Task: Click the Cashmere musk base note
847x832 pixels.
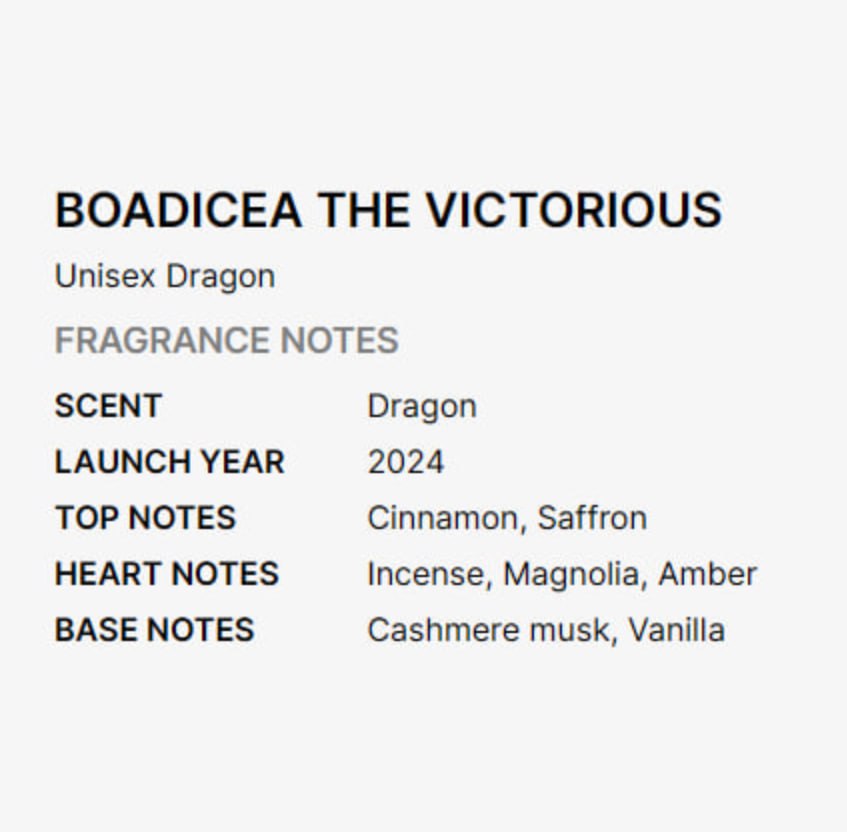Action: (488, 630)
